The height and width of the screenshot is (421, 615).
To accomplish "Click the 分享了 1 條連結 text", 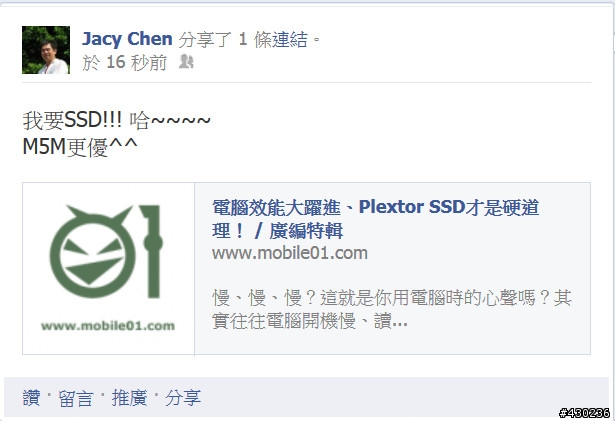I will tap(249, 39).
